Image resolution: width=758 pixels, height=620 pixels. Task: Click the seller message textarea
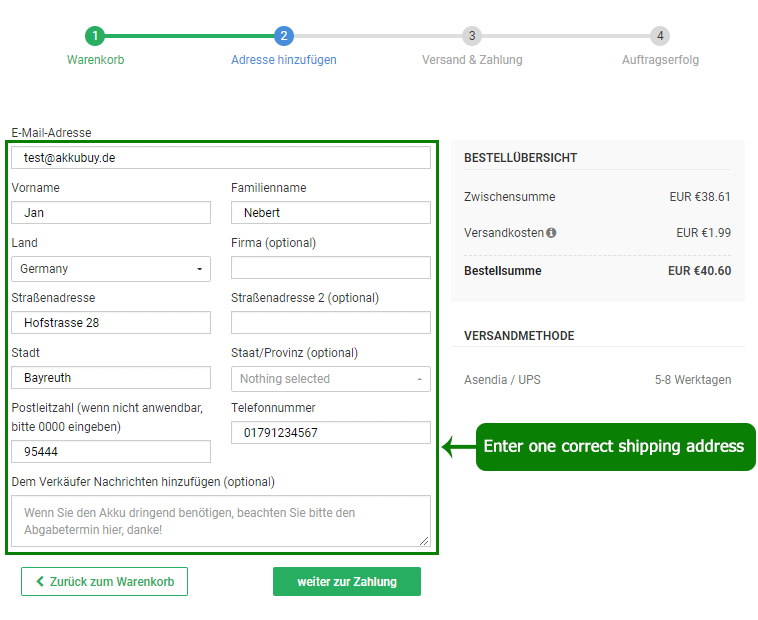pos(221,520)
